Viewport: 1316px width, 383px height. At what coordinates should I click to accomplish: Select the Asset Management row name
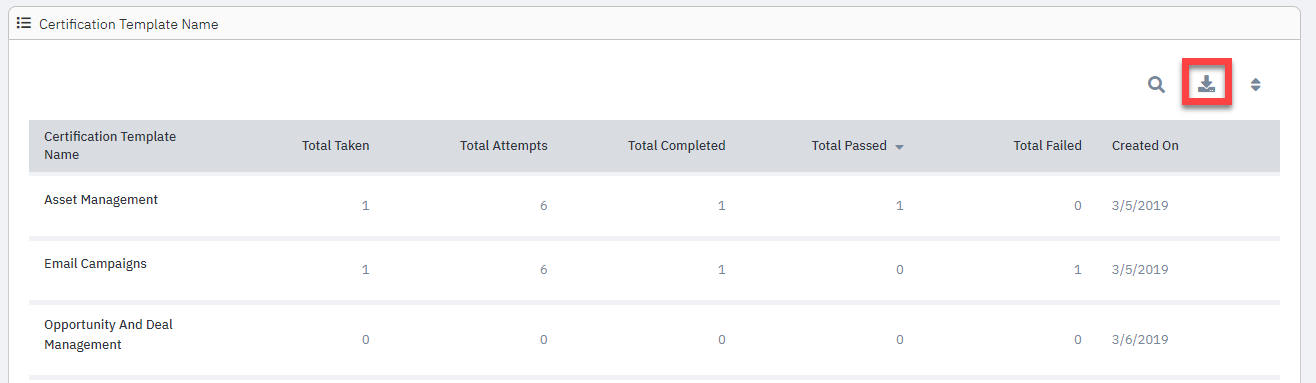point(101,200)
